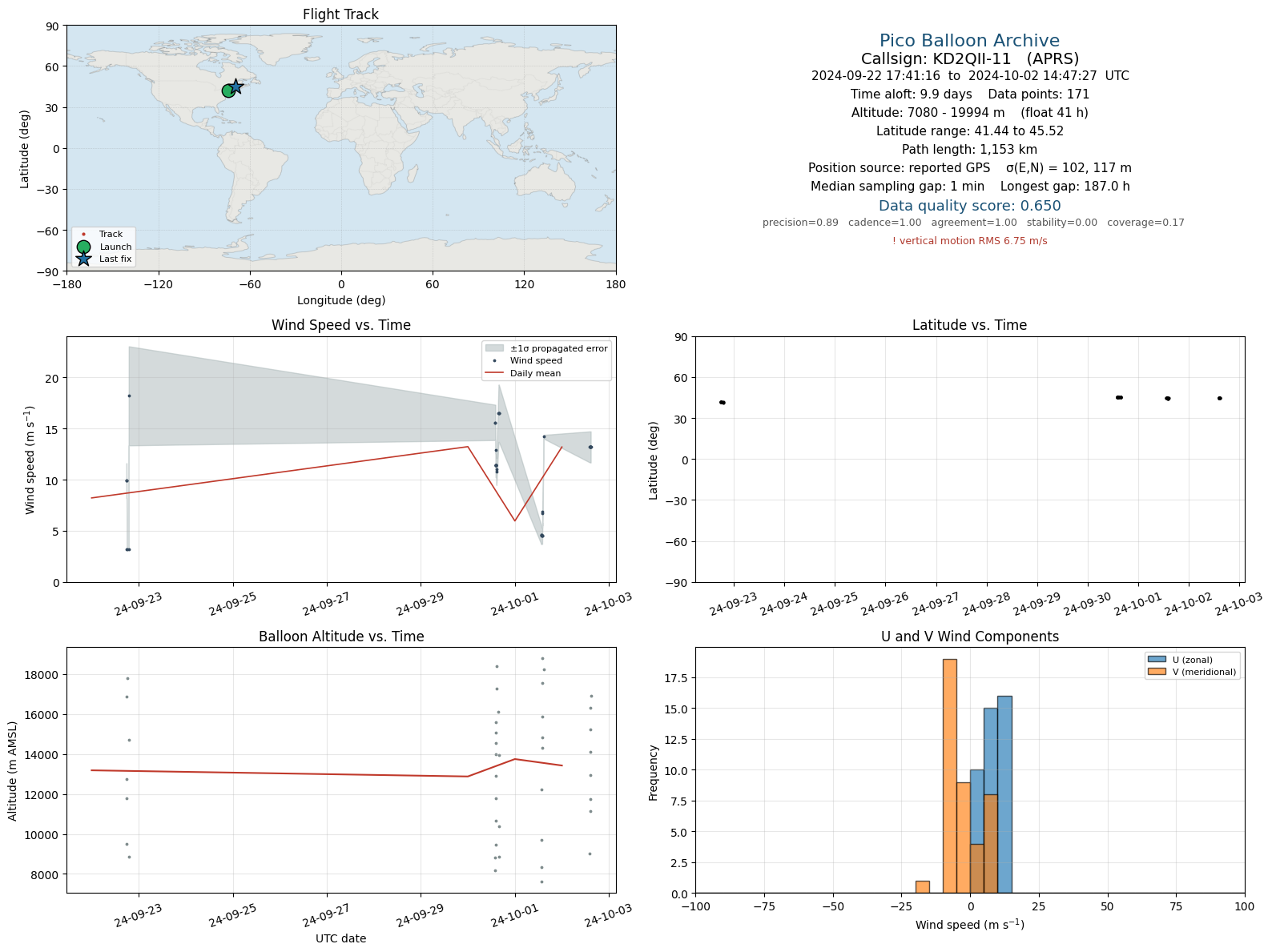Pick the orange V (meridional) legend swatch
The height and width of the screenshot is (952, 1272).
point(1157,672)
